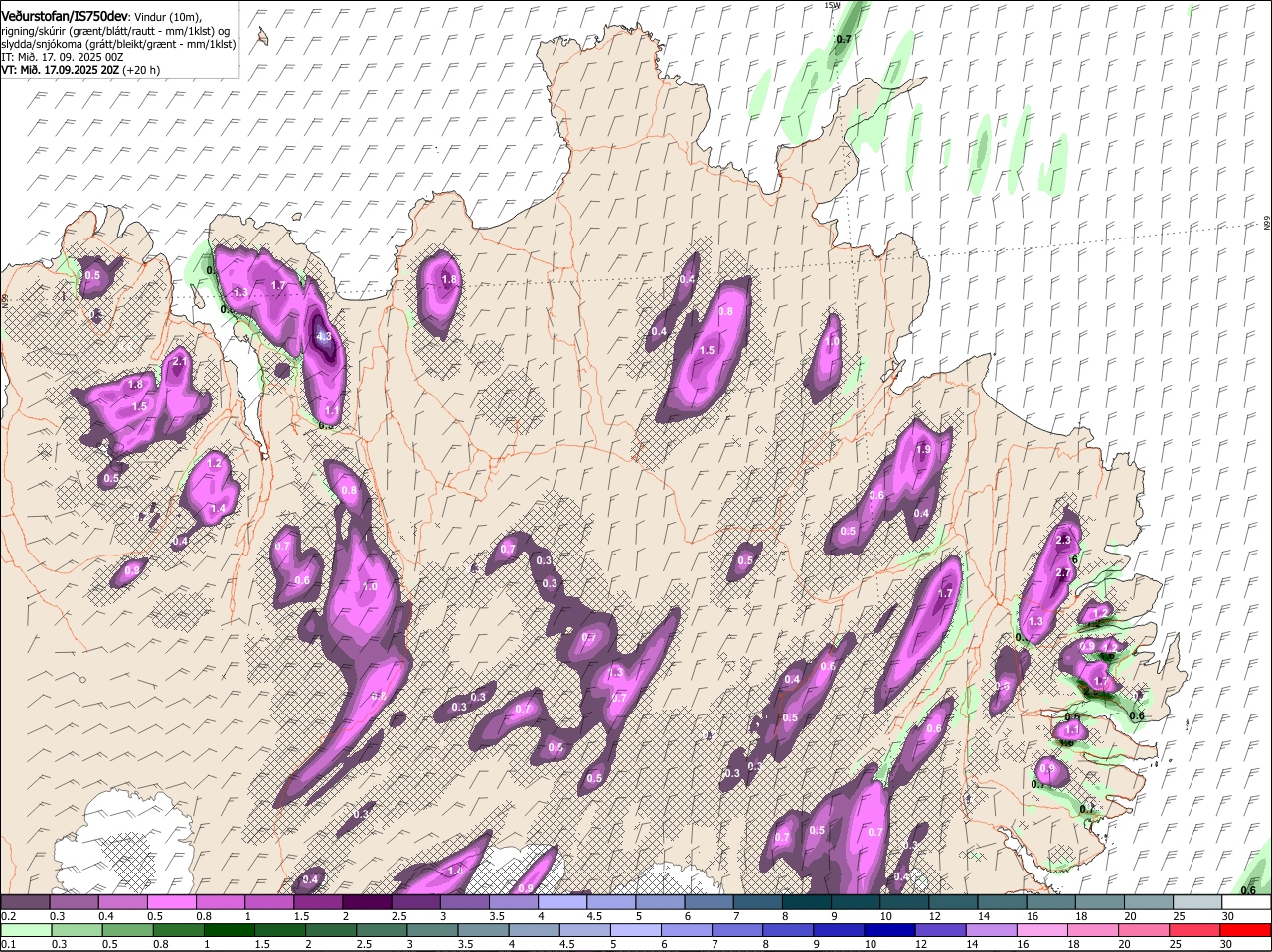
Task: Click the 0.1 label starting the green-to-red legend
Action: (x=8, y=944)
